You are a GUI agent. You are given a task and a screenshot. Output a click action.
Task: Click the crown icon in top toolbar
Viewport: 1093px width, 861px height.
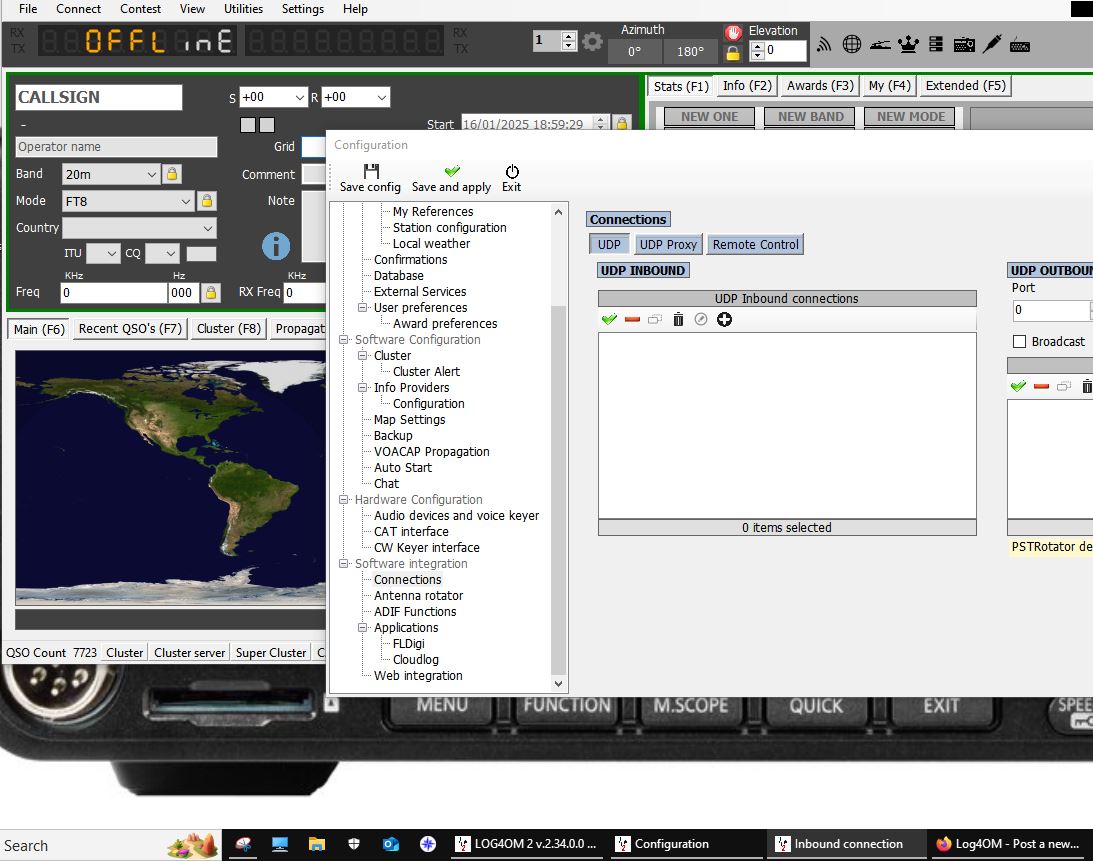tap(908, 45)
